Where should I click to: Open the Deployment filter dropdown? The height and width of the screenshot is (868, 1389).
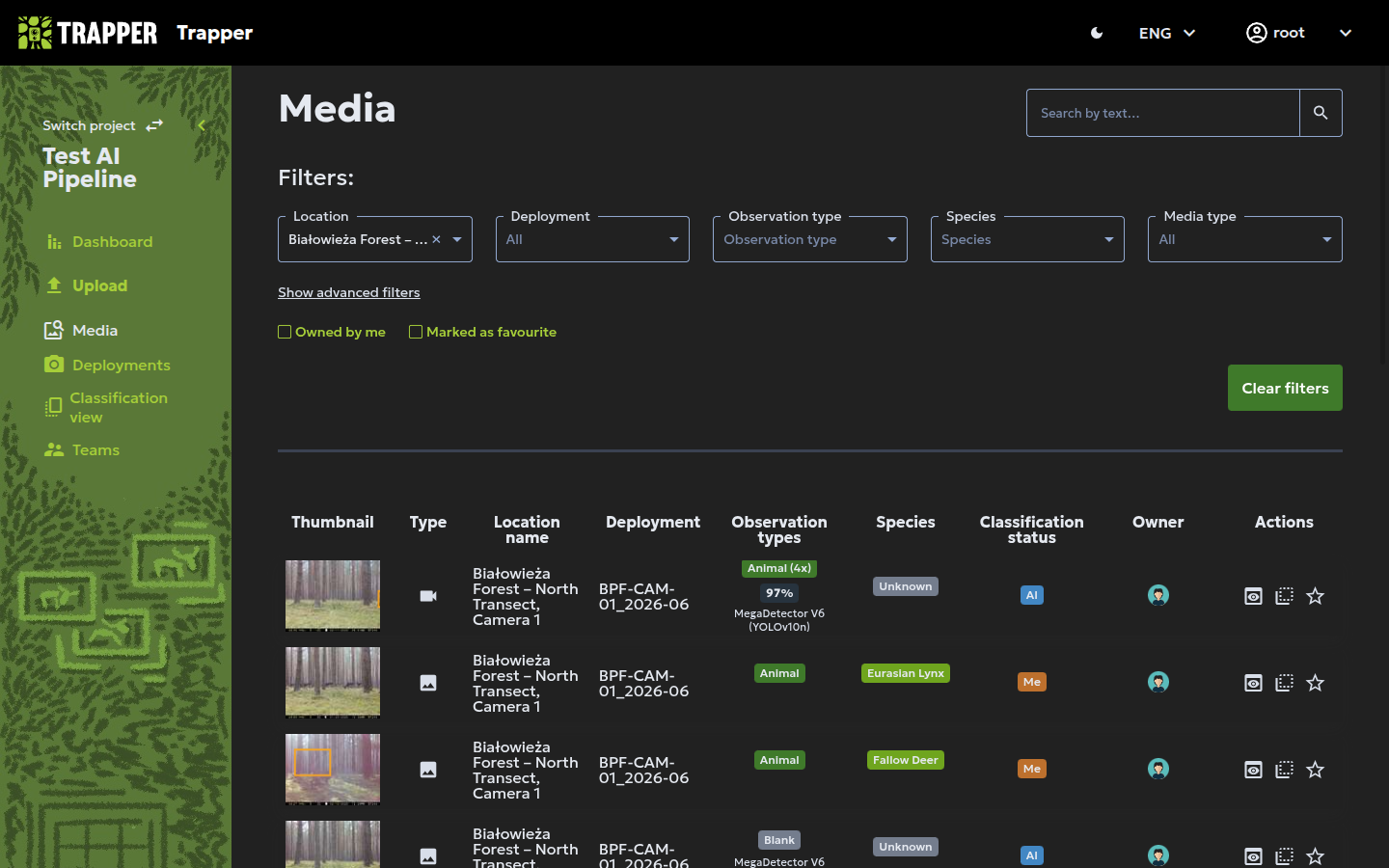coord(592,239)
